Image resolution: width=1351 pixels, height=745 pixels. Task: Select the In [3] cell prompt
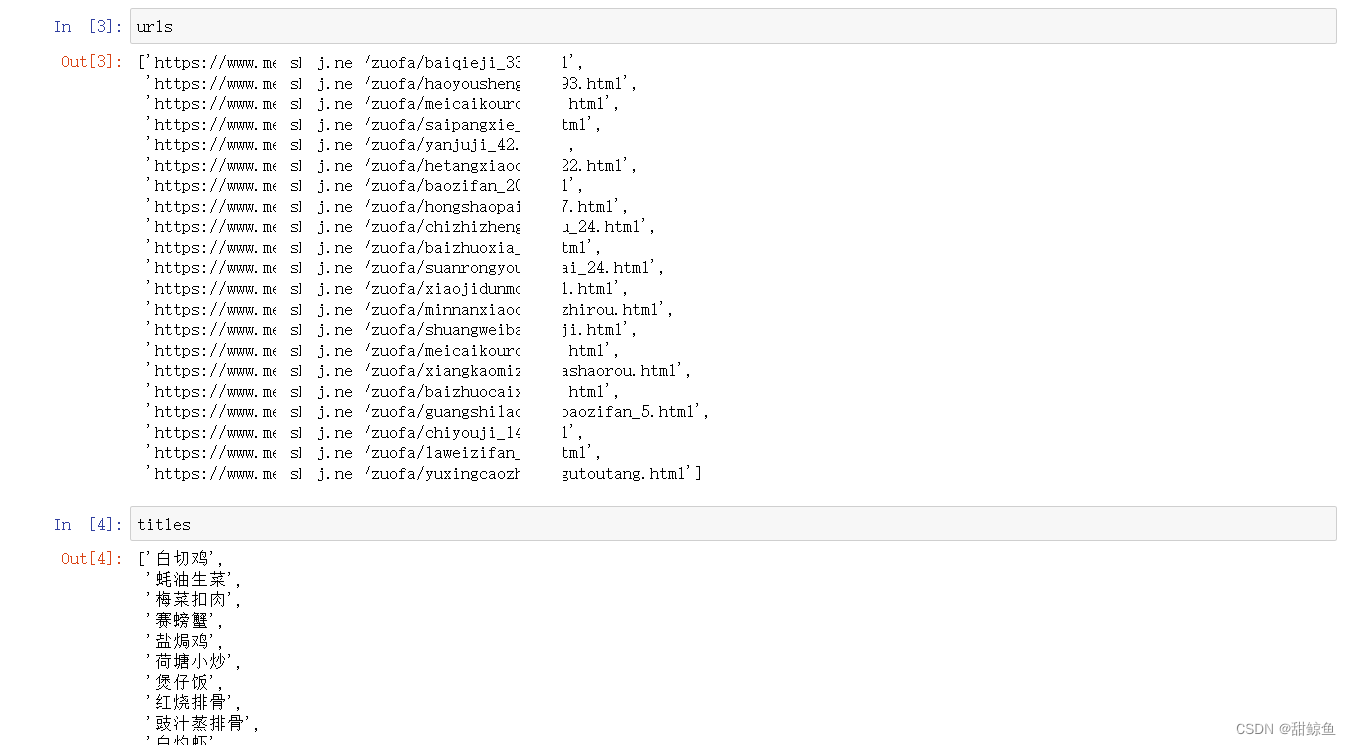tap(88, 26)
